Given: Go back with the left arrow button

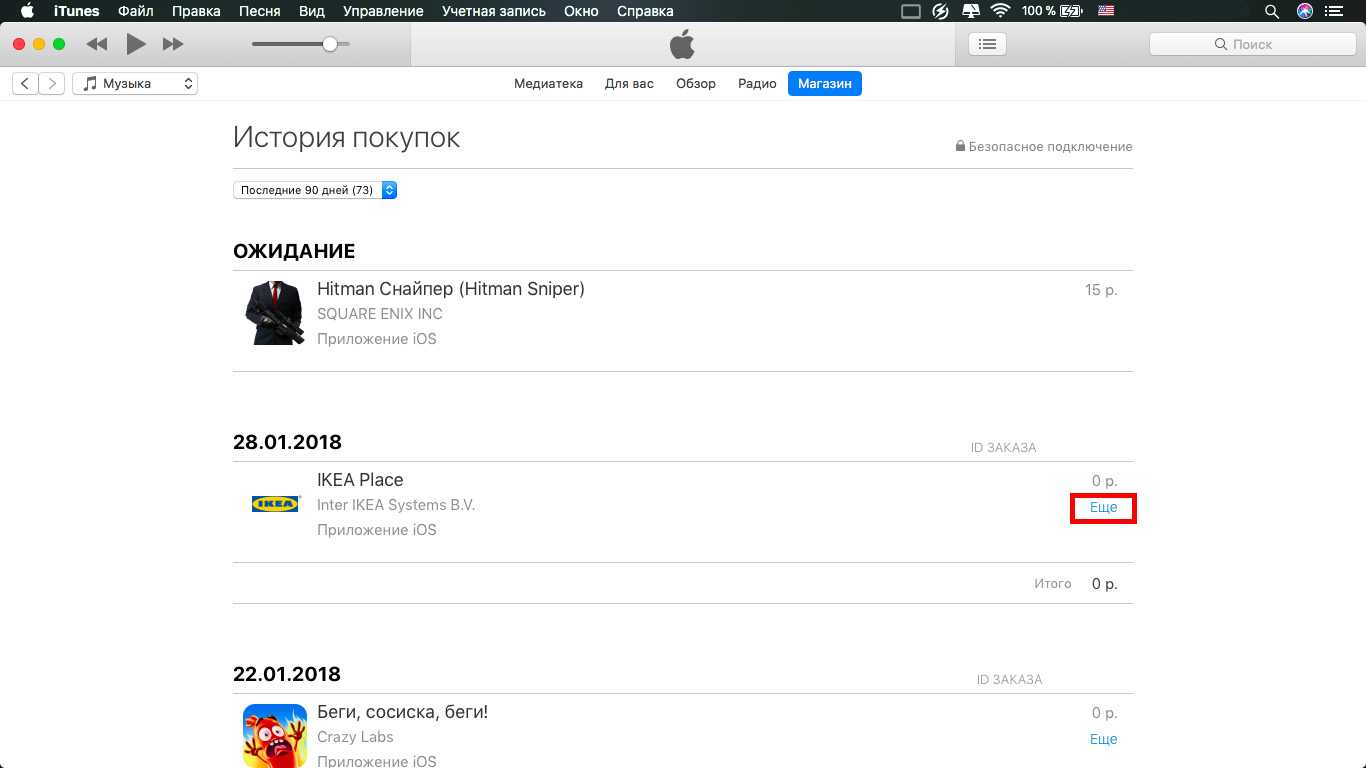Looking at the screenshot, I should coord(25,84).
